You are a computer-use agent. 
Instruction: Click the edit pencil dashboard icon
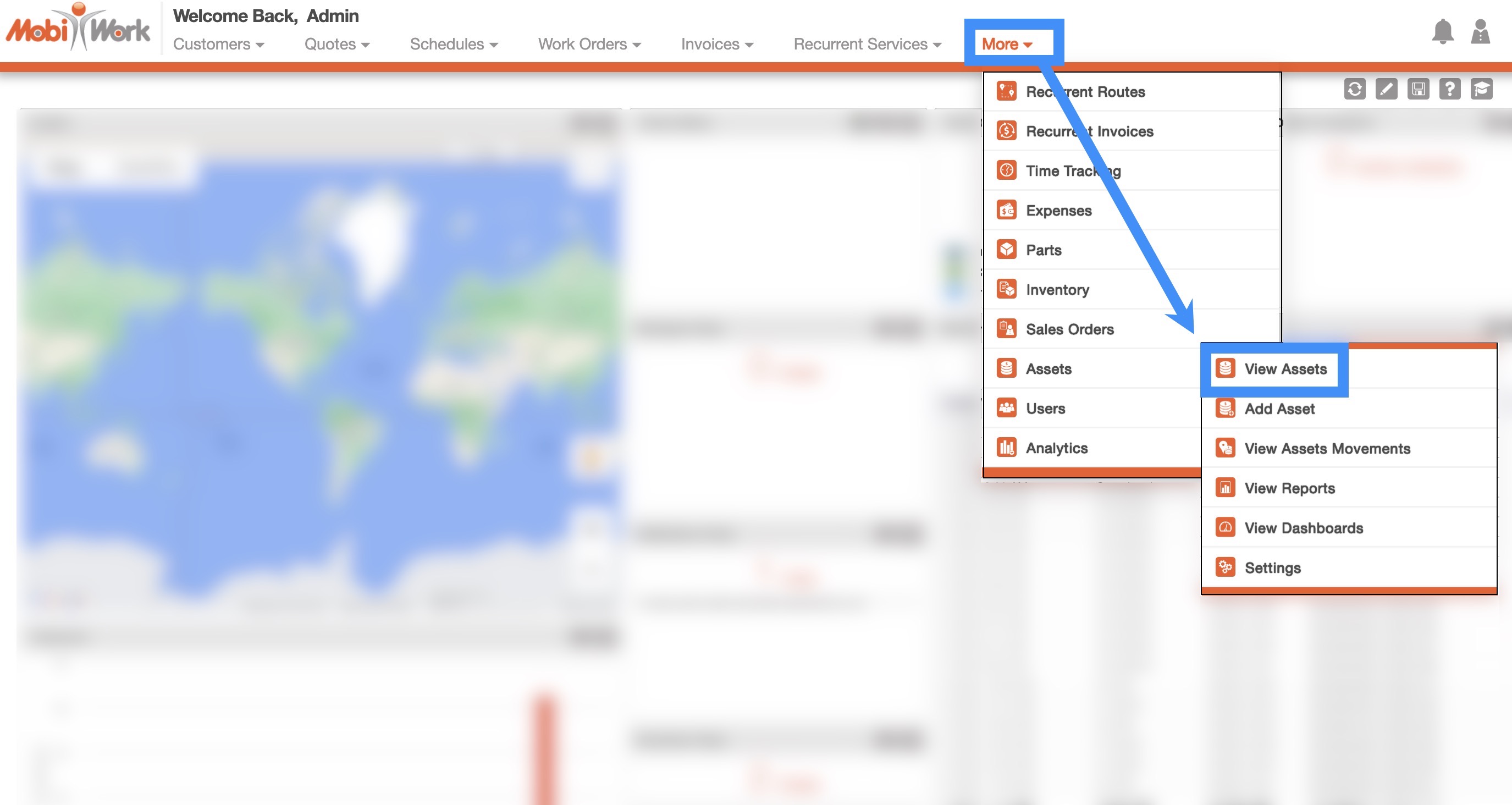click(x=1386, y=89)
